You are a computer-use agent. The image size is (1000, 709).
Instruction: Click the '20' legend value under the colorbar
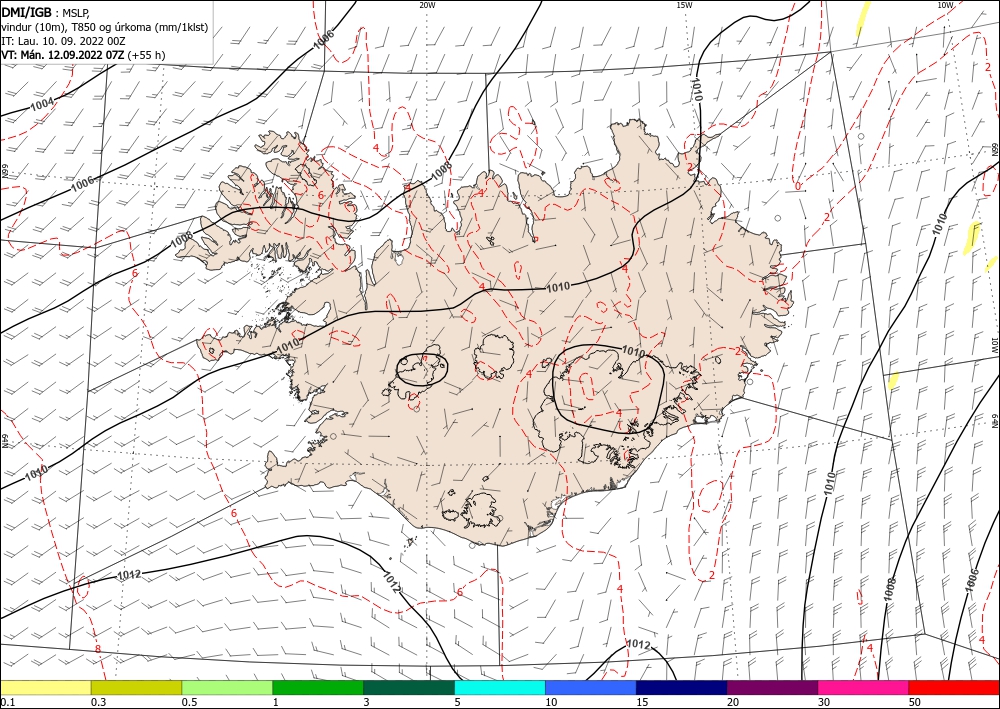[x=733, y=702]
